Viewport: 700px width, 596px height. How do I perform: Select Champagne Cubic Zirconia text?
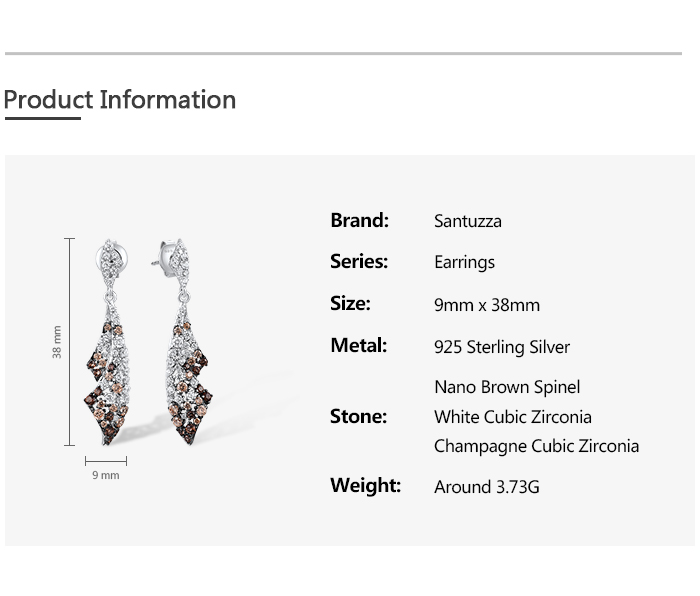coord(536,446)
